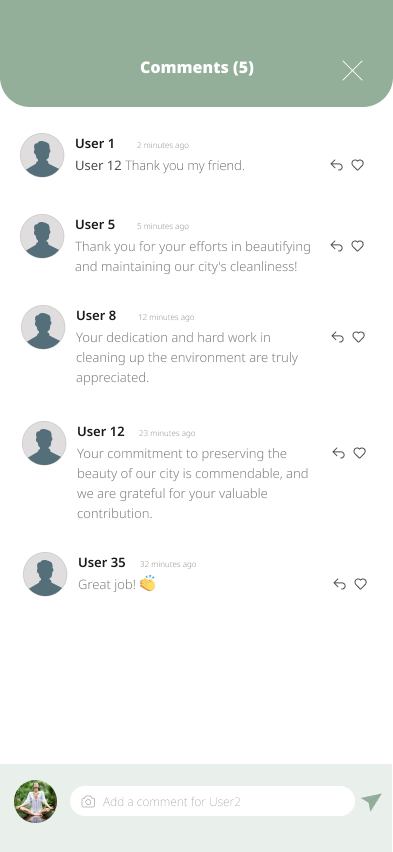
Task: Open User 1's profile avatar
Action: click(42, 155)
